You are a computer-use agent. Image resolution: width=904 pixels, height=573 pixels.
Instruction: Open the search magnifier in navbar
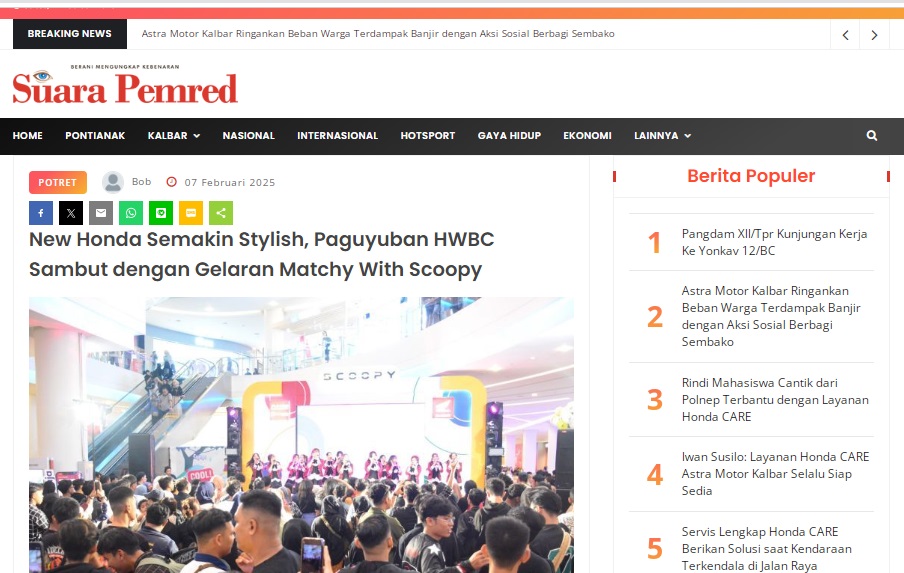click(872, 135)
